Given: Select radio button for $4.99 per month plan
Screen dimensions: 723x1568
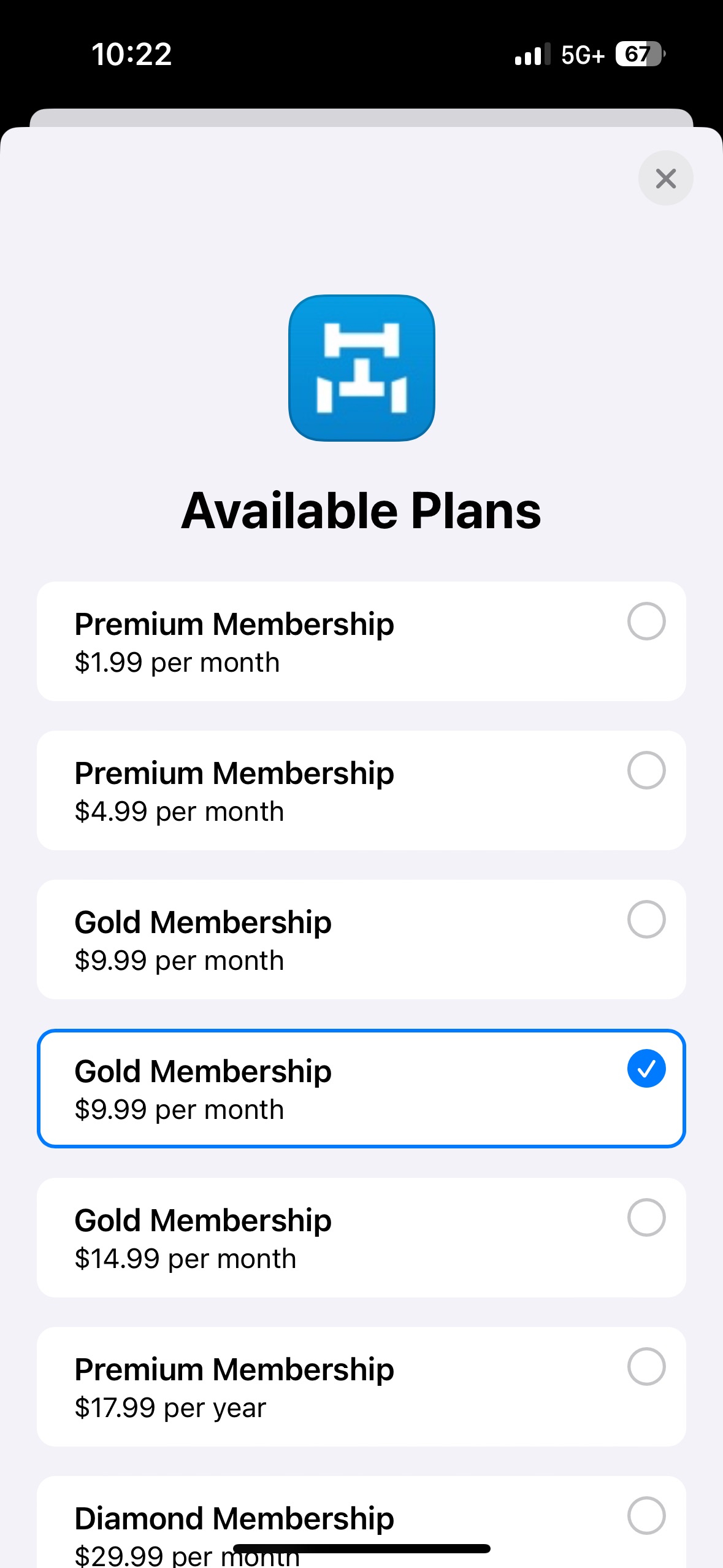Looking at the screenshot, I should [646, 771].
